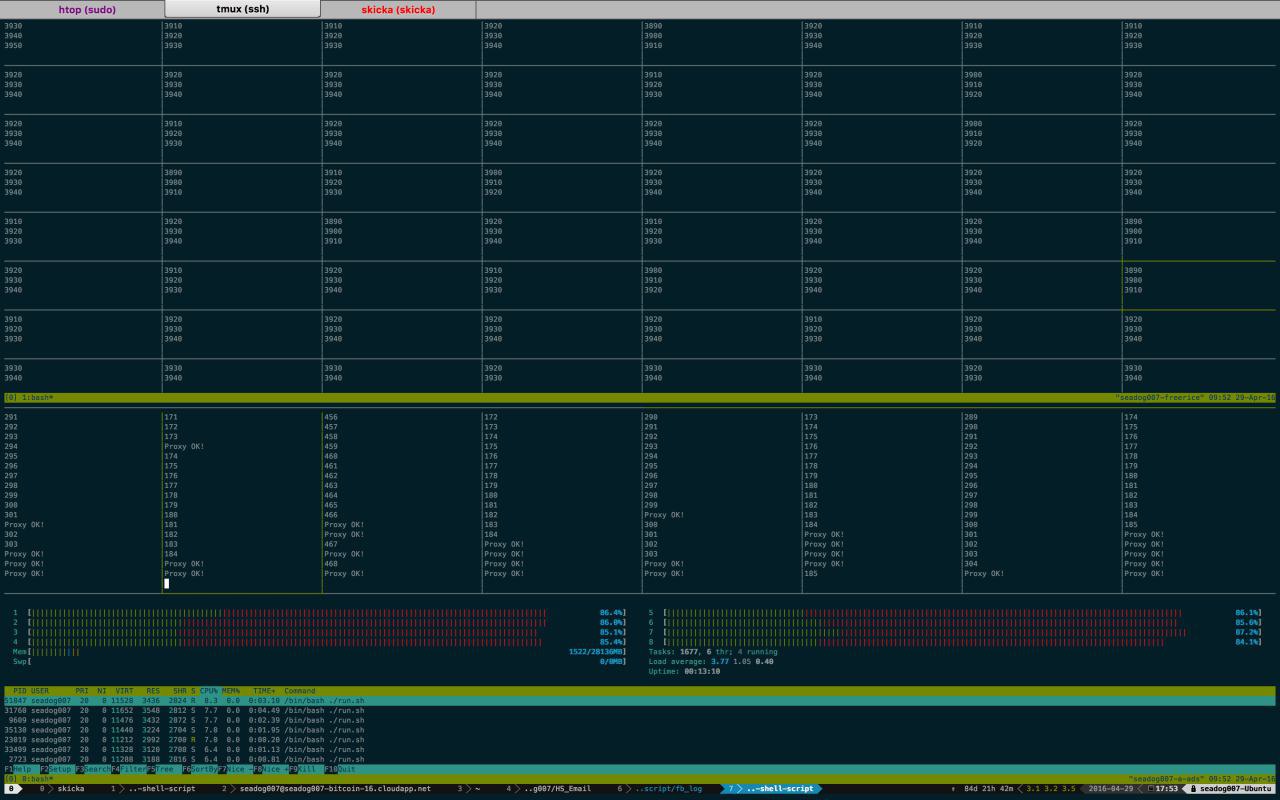Click the block cursor in the lower pane
Viewport: 1280px width, 800px height.
pyautogui.click(x=167, y=584)
